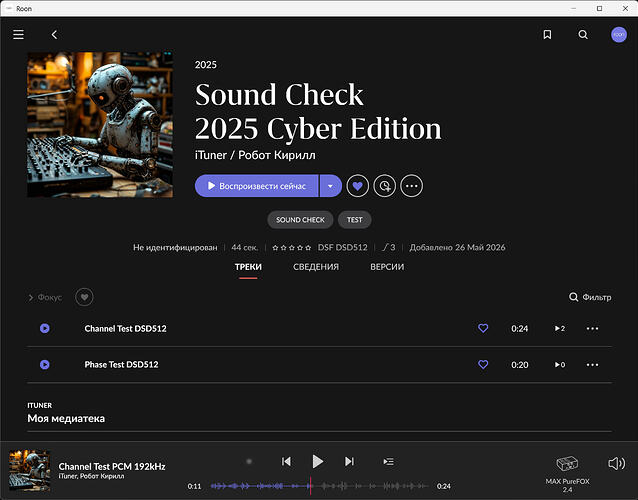Click elapsed time '0:11' in footer
The height and width of the screenshot is (500, 638).
(194, 486)
